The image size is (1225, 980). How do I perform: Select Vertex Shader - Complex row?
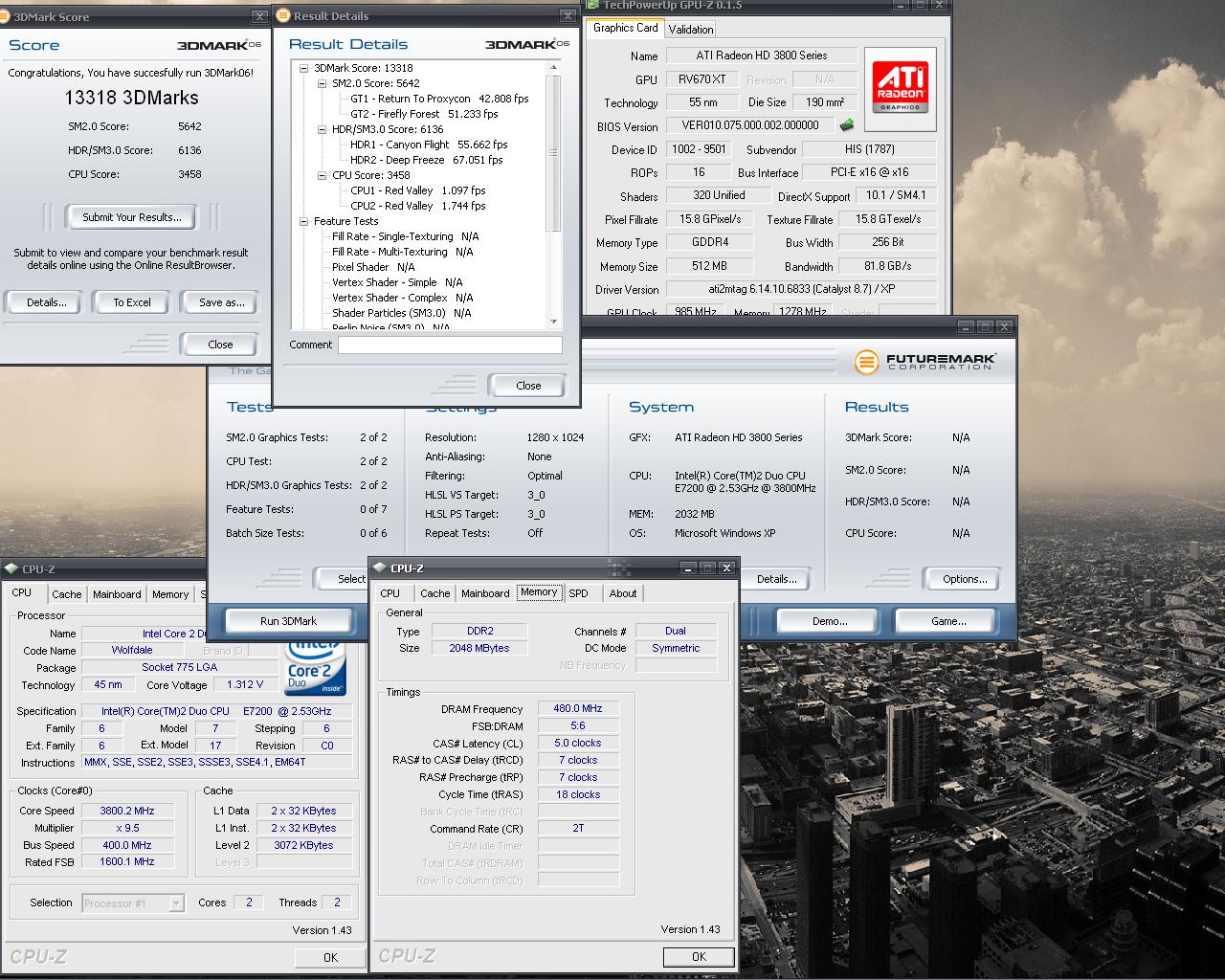pos(402,298)
